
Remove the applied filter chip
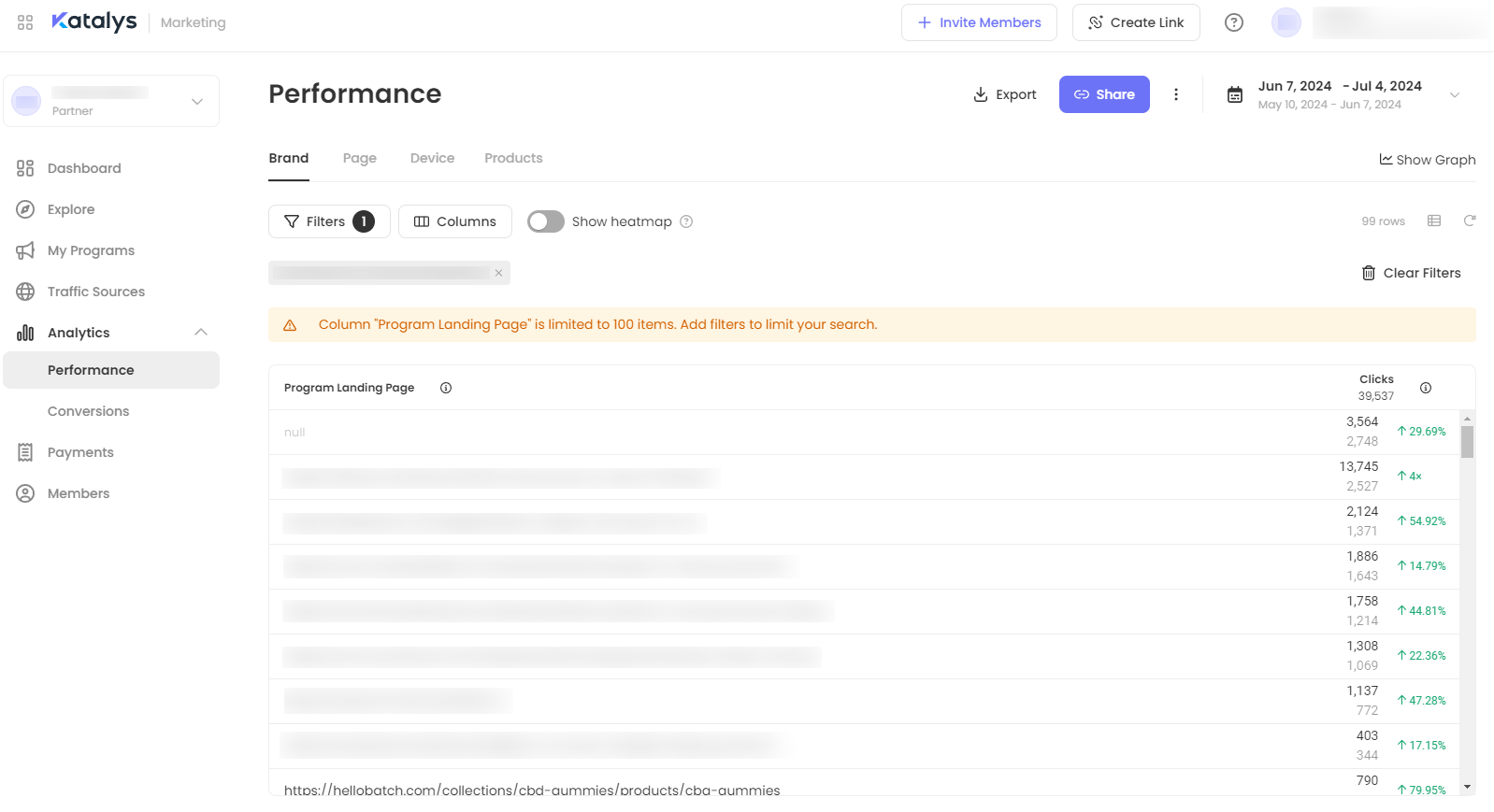point(499,273)
